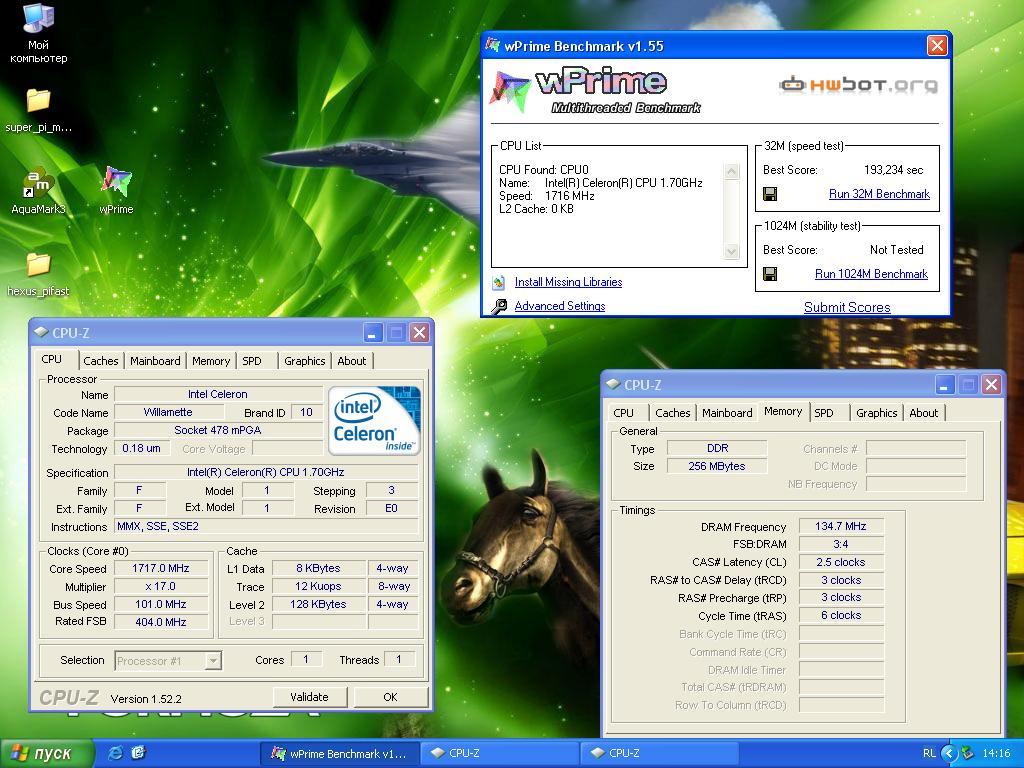Click the Install Missing Libraries icon
The width and height of the screenshot is (1024, 768).
click(499, 282)
